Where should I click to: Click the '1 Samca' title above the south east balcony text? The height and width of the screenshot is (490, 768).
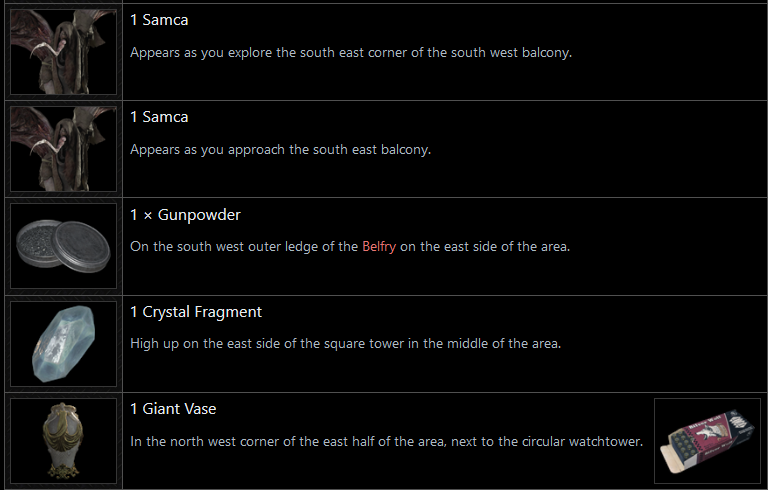point(159,117)
